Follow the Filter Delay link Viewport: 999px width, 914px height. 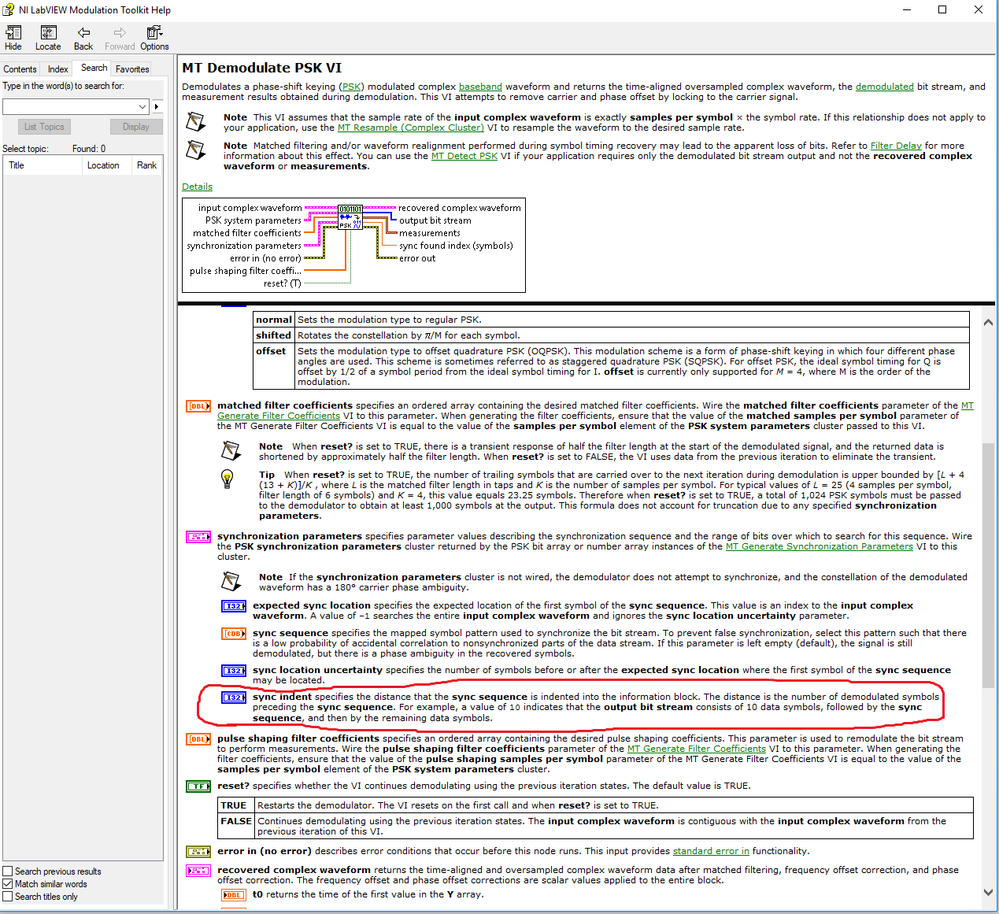point(896,146)
